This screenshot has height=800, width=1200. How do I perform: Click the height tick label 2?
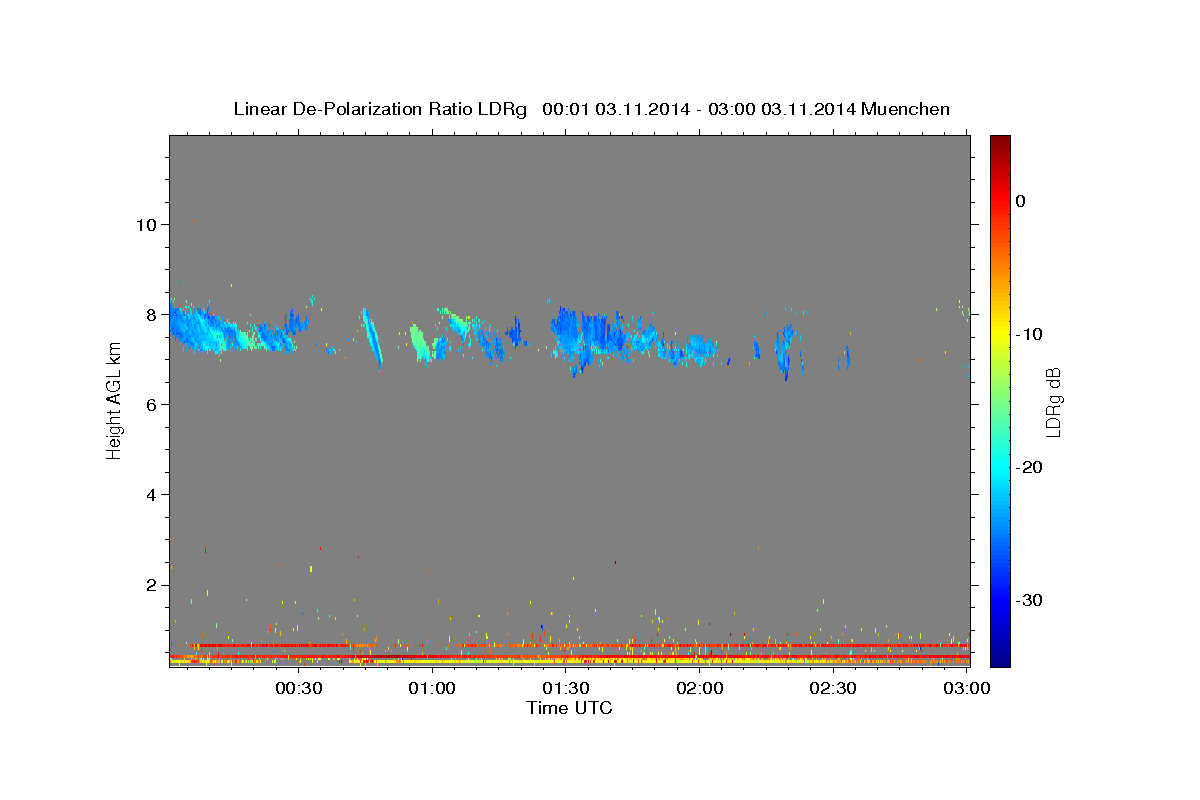pyautogui.click(x=150, y=585)
